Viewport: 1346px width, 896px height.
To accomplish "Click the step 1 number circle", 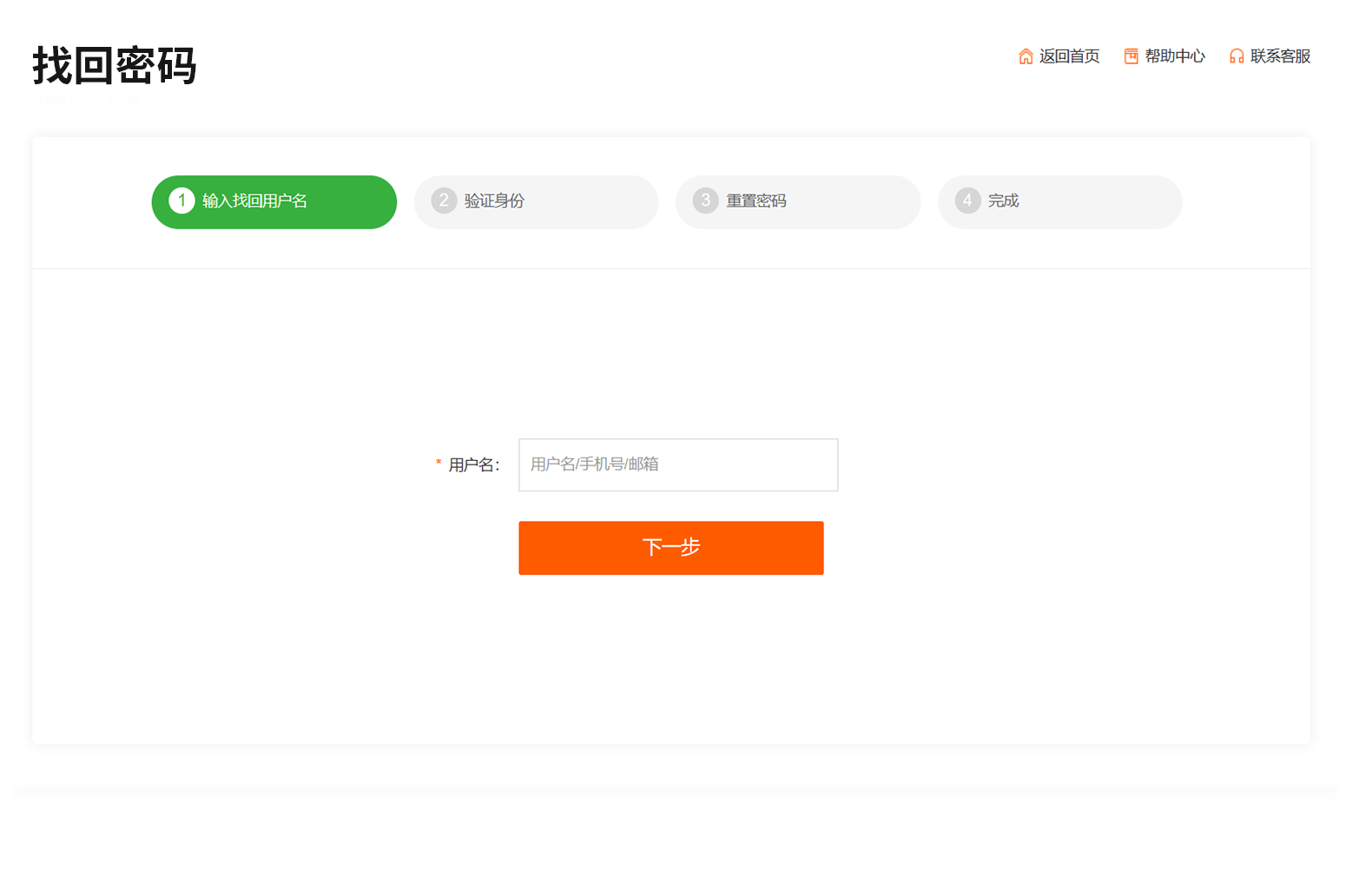I will [181, 201].
